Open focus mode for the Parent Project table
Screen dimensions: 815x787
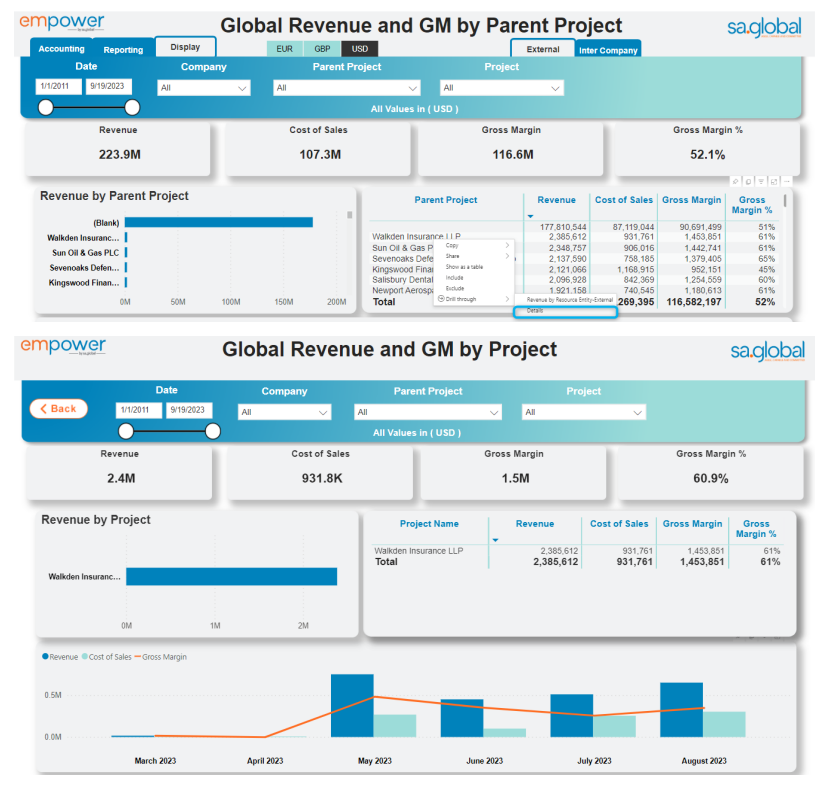[774, 181]
